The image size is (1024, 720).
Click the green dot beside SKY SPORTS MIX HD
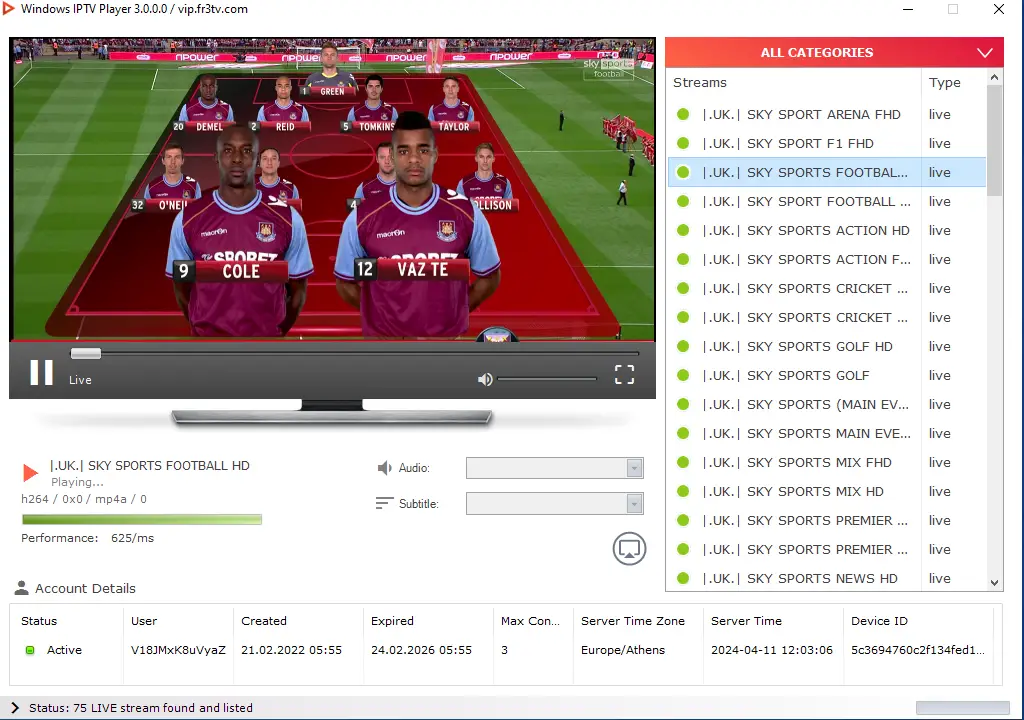(683, 491)
